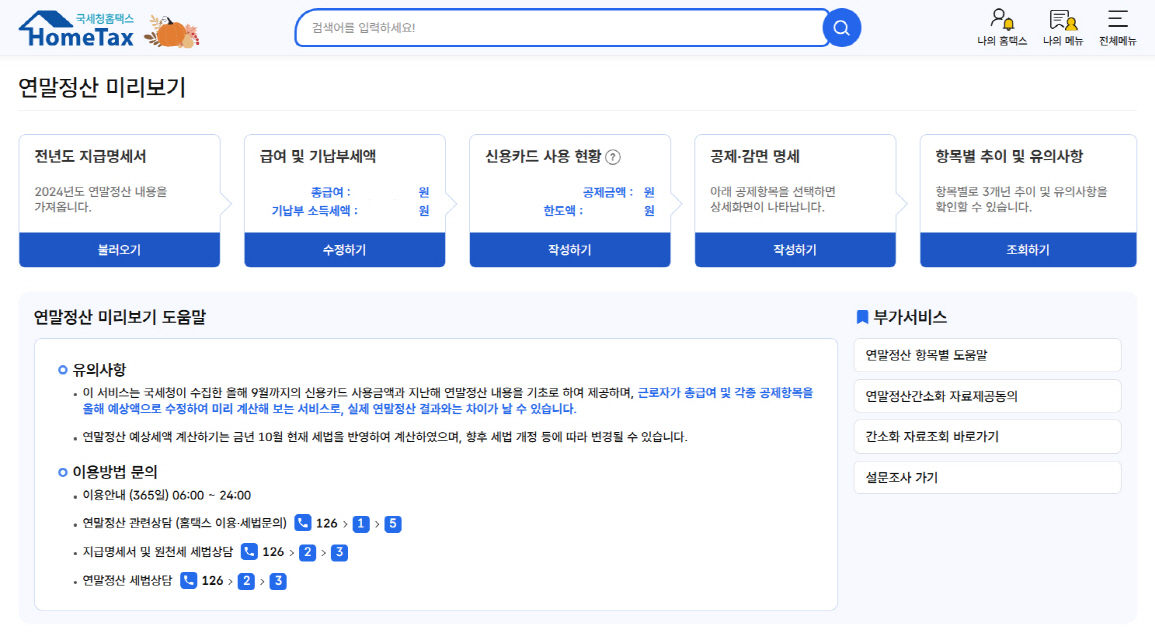Click the HomeTax logo
The width and height of the screenshot is (1155, 638).
pos(77,29)
